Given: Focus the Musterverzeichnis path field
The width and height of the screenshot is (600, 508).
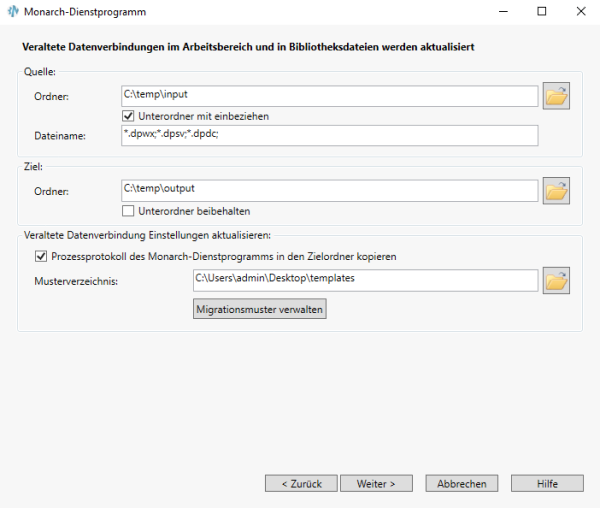Looking at the screenshot, I should point(365,279).
